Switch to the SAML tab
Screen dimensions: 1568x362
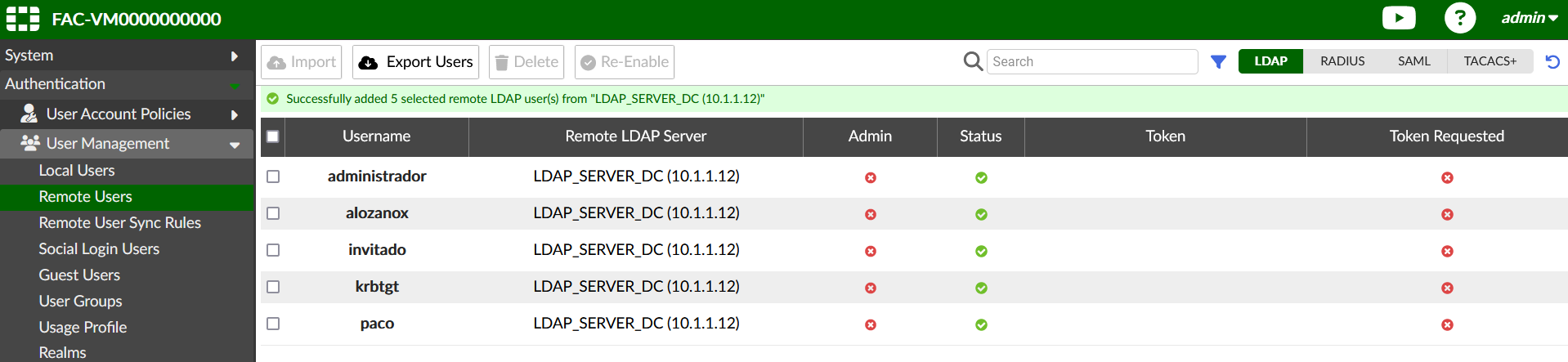[x=1413, y=61]
